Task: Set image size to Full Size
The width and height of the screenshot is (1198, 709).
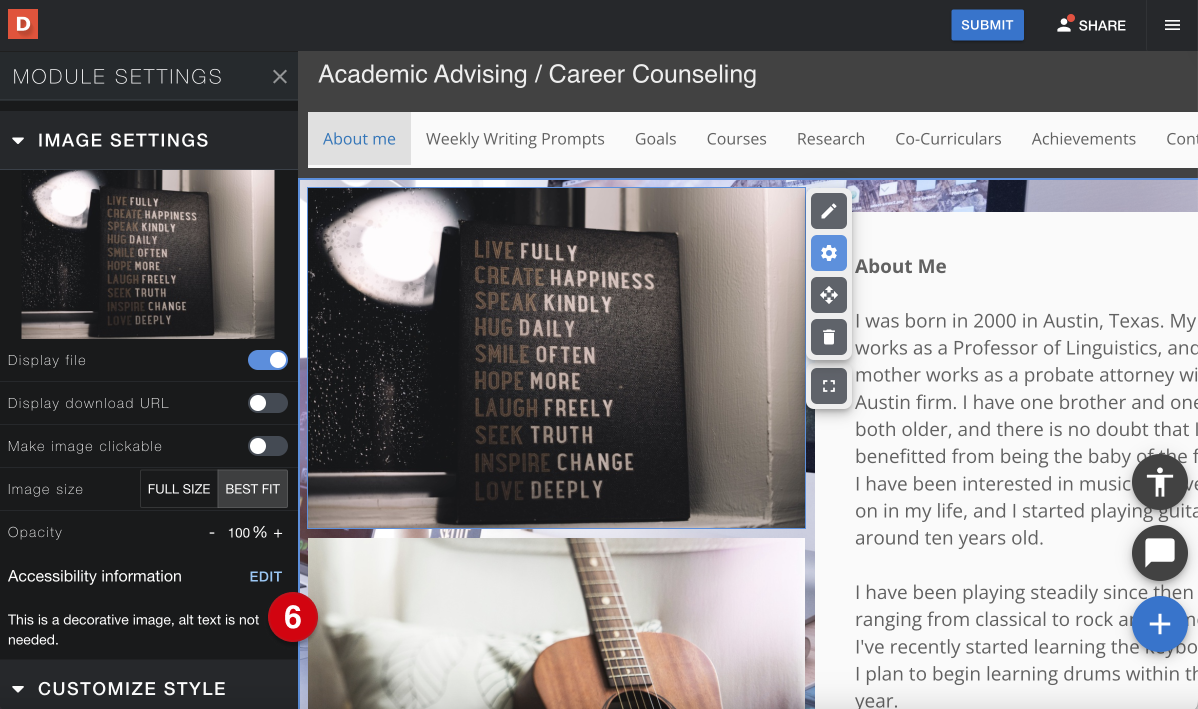Action: click(x=179, y=489)
